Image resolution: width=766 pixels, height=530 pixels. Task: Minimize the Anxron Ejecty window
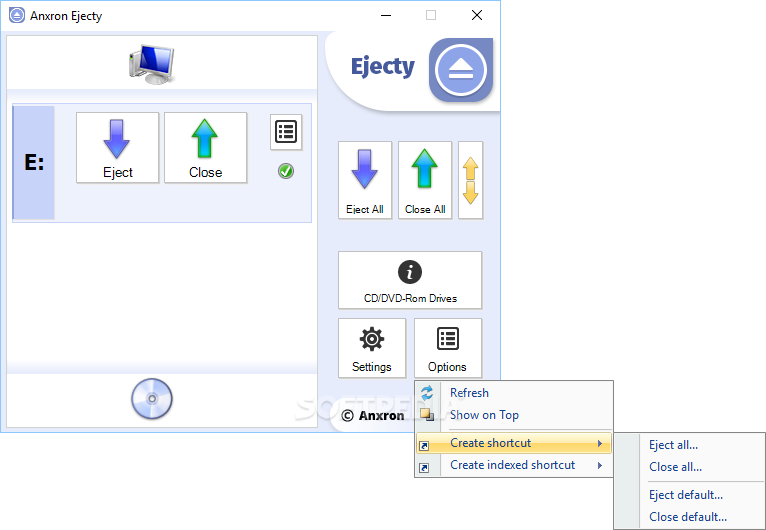click(x=386, y=16)
